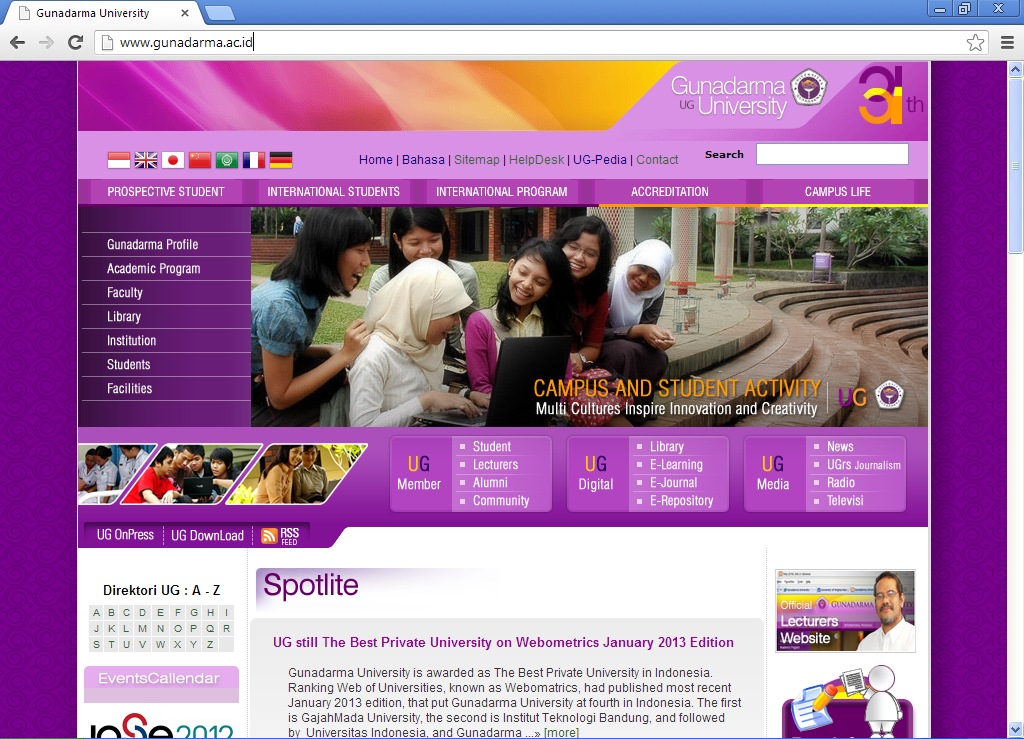Select the Indonesian flag language icon
1024x739 pixels.
click(x=119, y=160)
